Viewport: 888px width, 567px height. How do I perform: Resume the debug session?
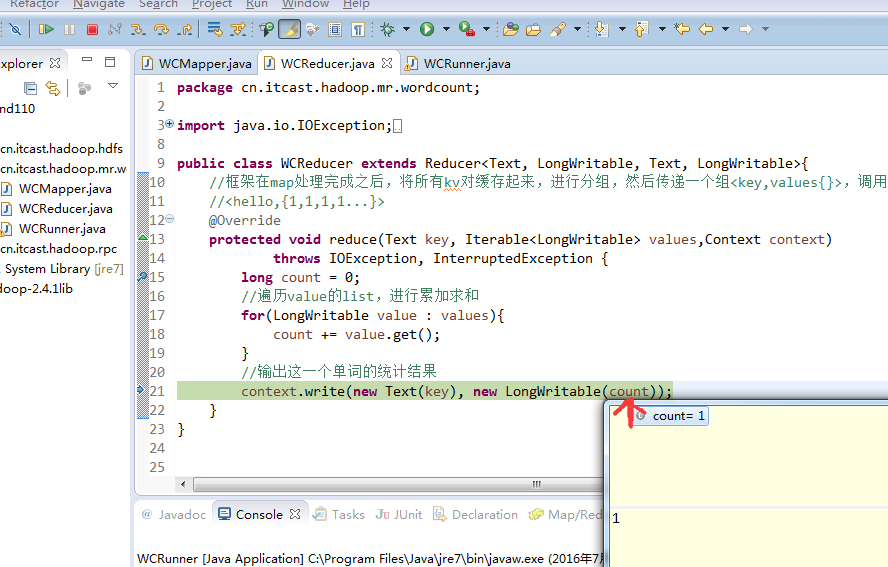[x=46, y=29]
